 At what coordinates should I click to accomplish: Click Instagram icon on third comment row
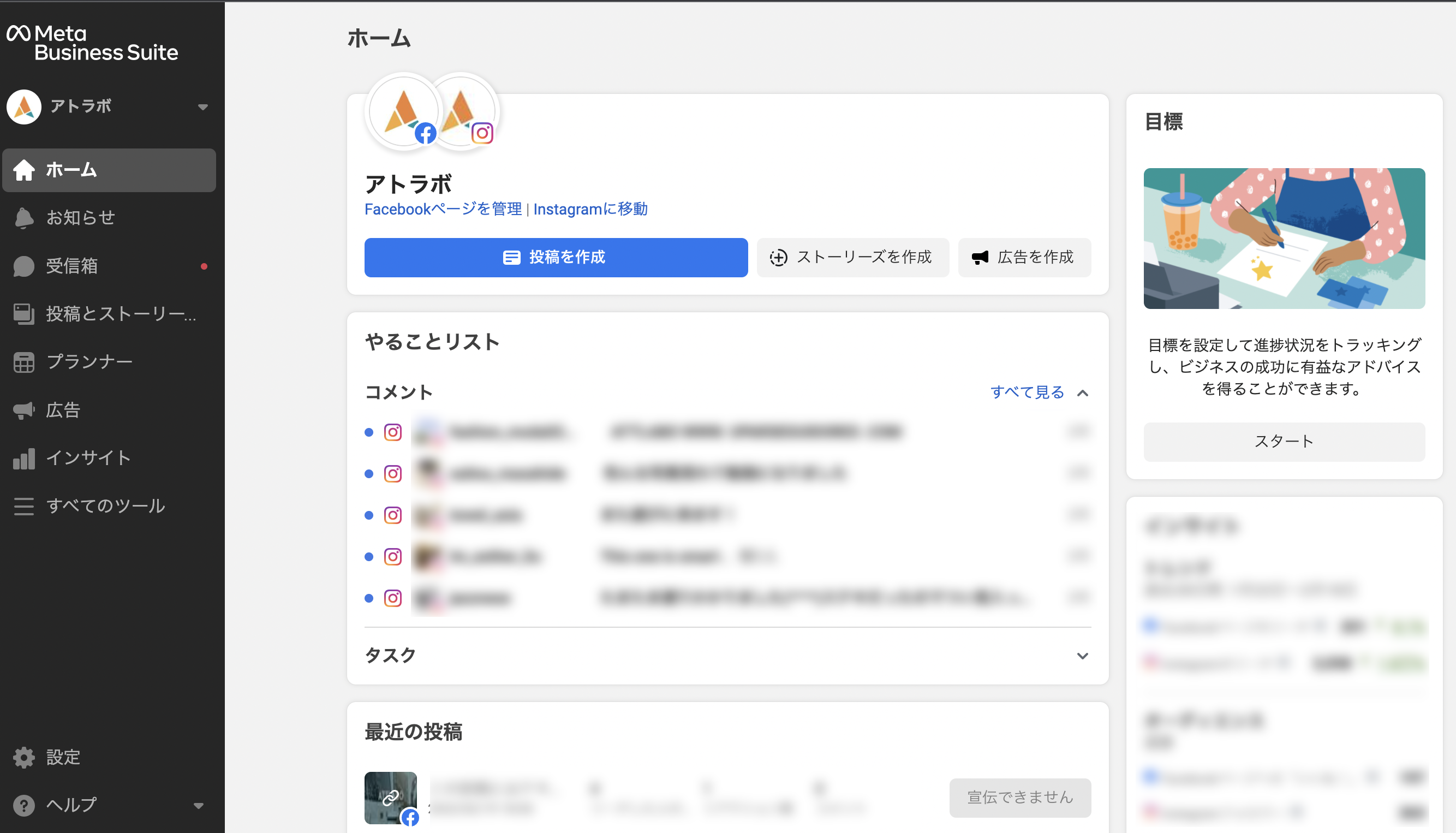coord(393,515)
